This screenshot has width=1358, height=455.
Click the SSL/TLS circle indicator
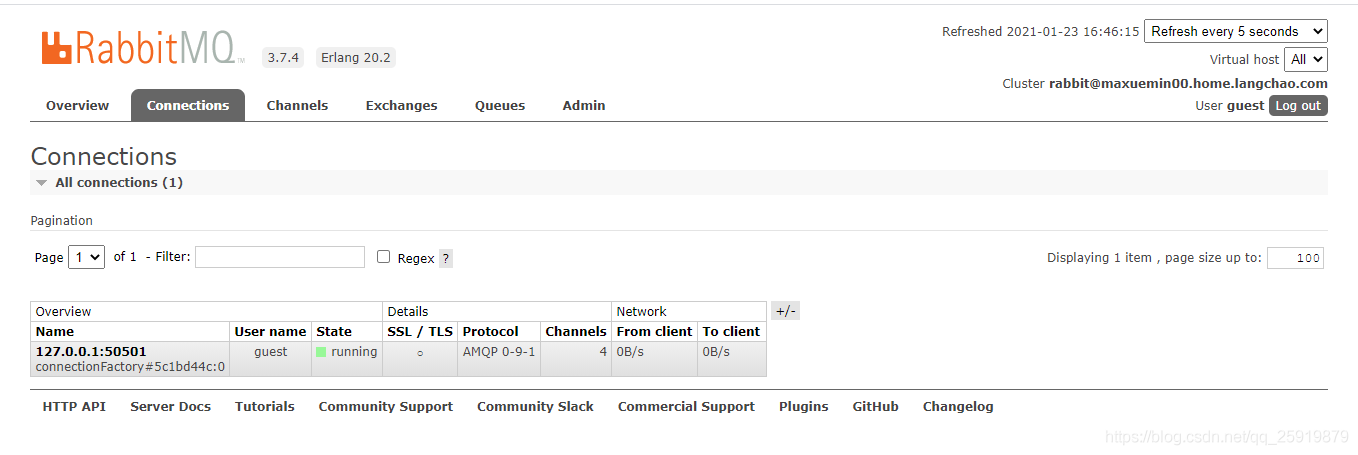[420, 353]
